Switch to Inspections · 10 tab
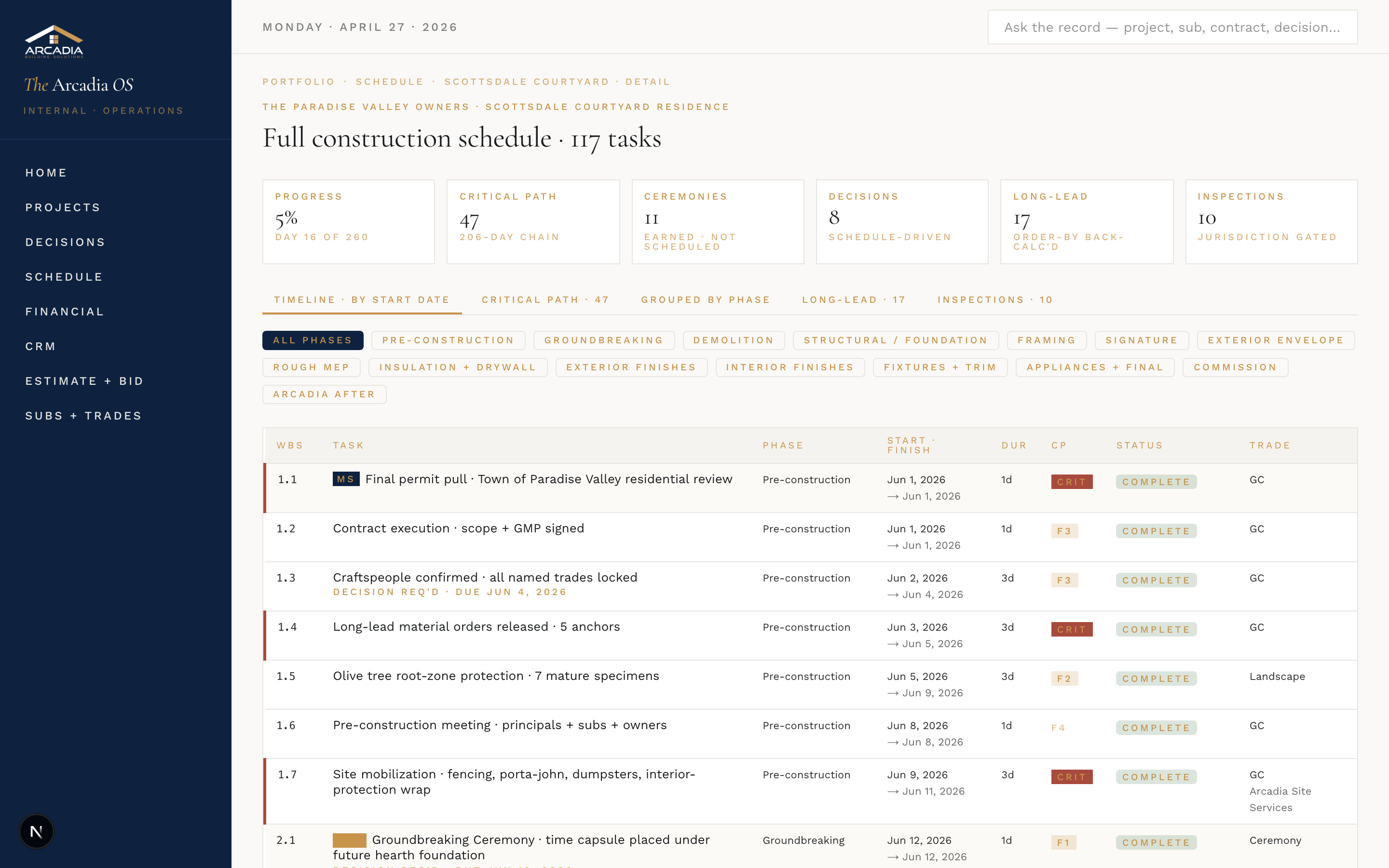The image size is (1389, 868). click(994, 299)
